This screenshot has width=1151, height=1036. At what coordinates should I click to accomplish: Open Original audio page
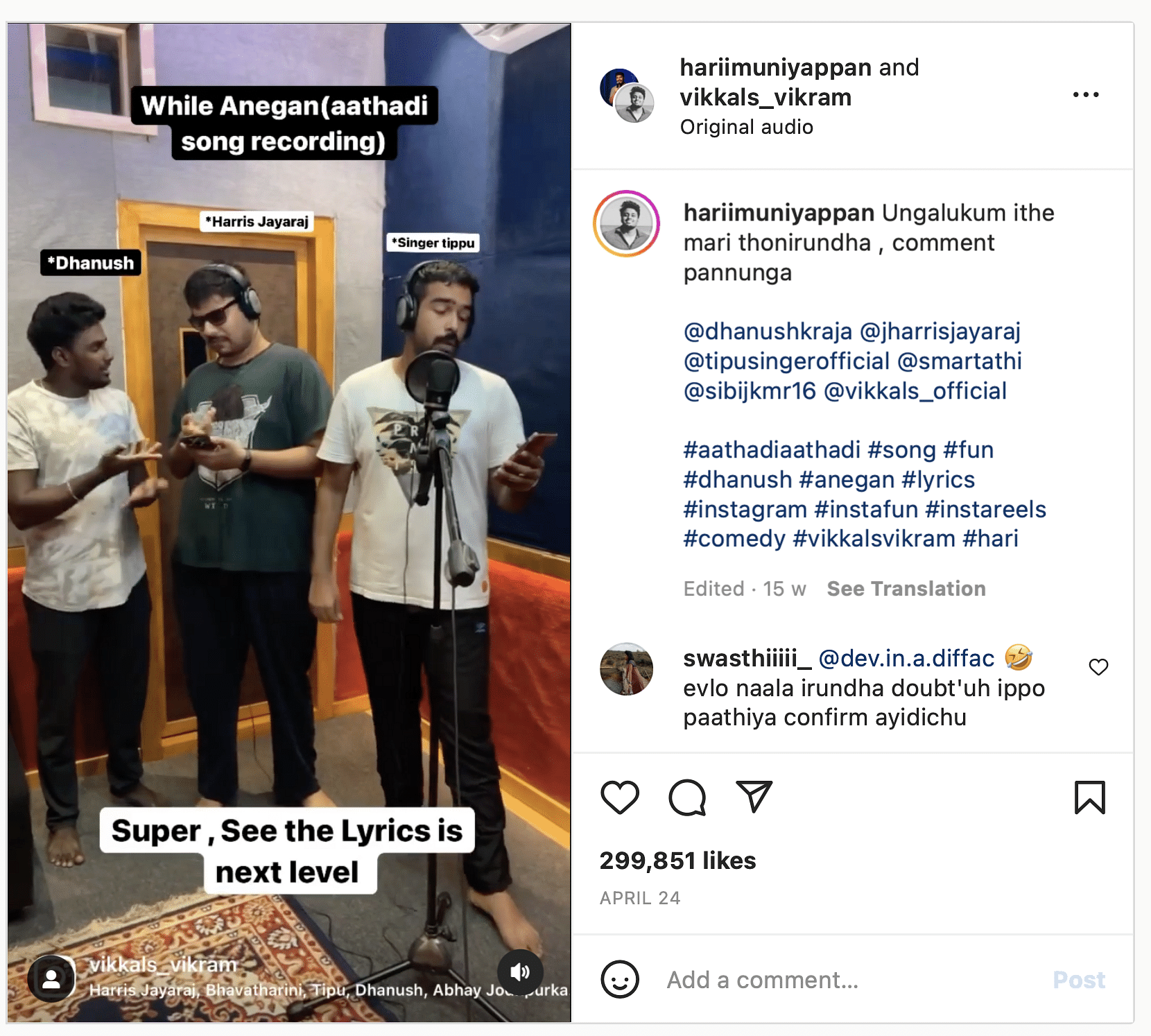746,127
